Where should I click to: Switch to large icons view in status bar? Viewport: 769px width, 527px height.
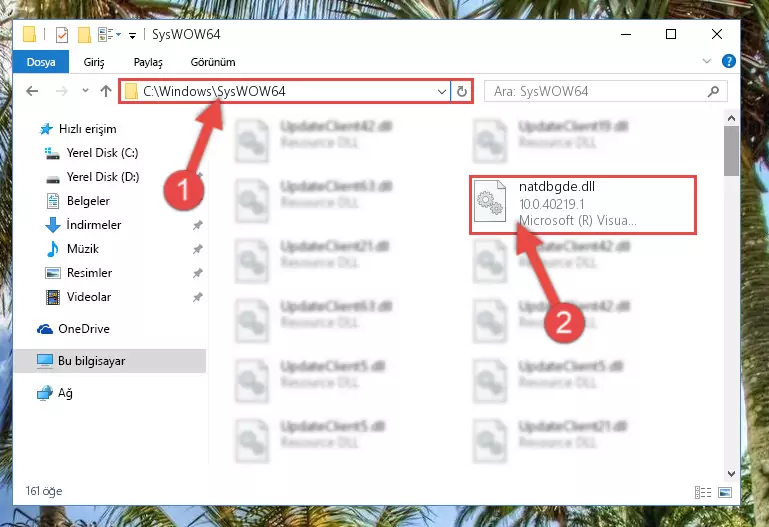tap(725, 492)
